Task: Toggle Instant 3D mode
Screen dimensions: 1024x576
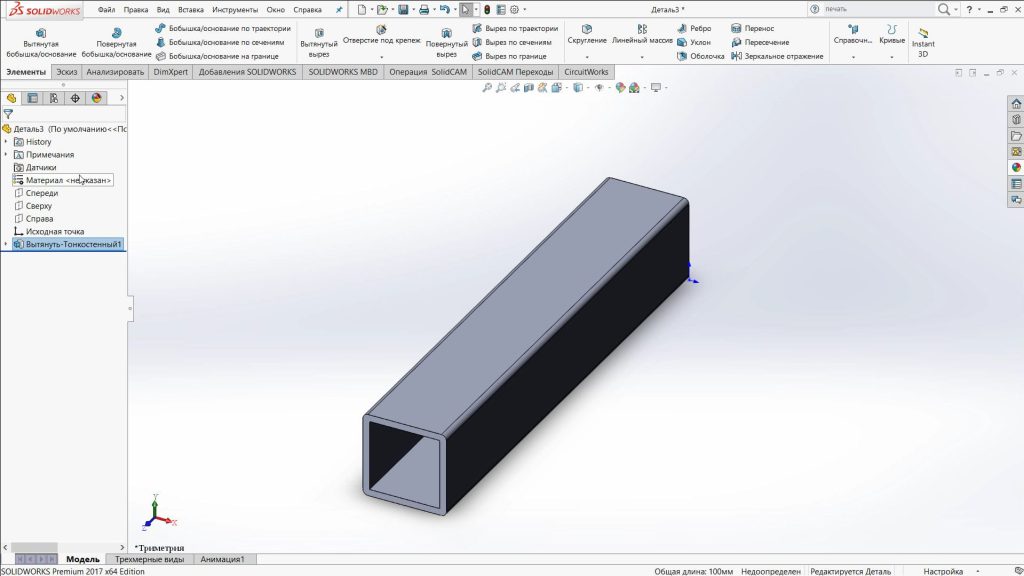Action: click(x=923, y=43)
